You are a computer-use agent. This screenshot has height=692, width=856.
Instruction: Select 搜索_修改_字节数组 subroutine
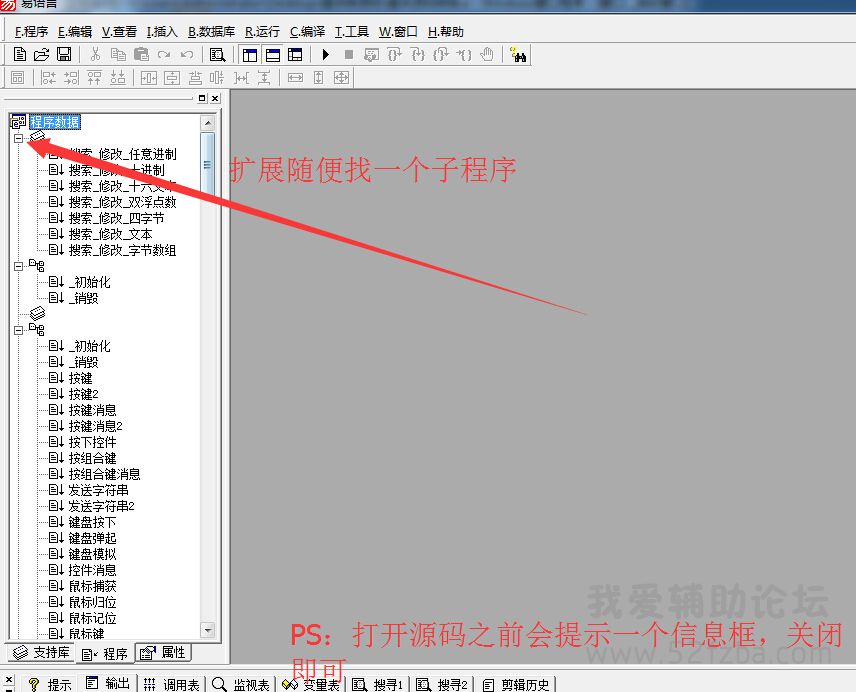[x=122, y=250]
